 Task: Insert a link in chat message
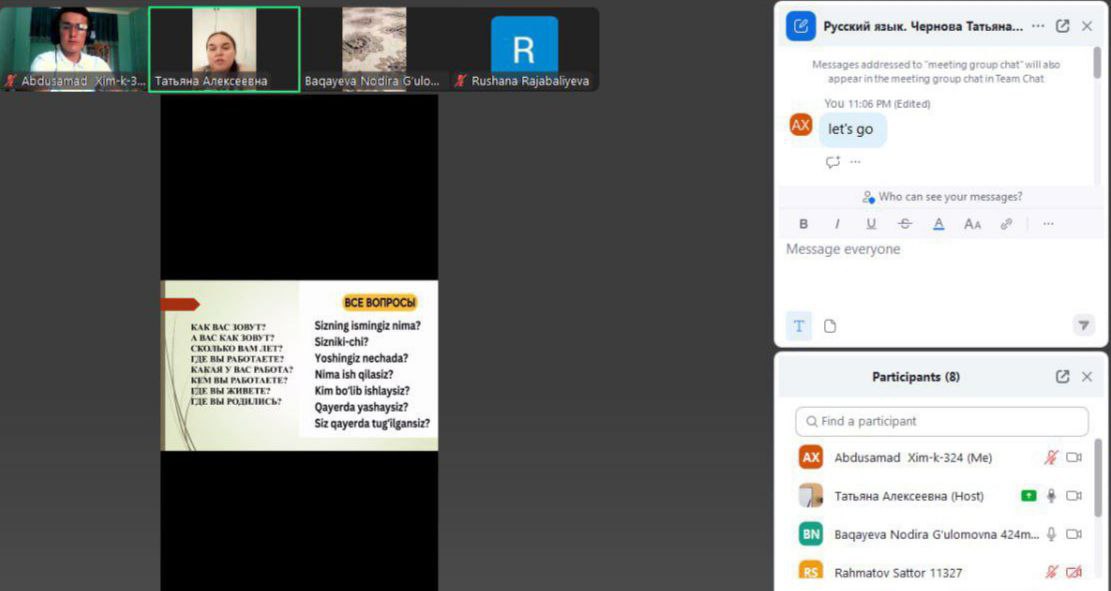click(1006, 224)
